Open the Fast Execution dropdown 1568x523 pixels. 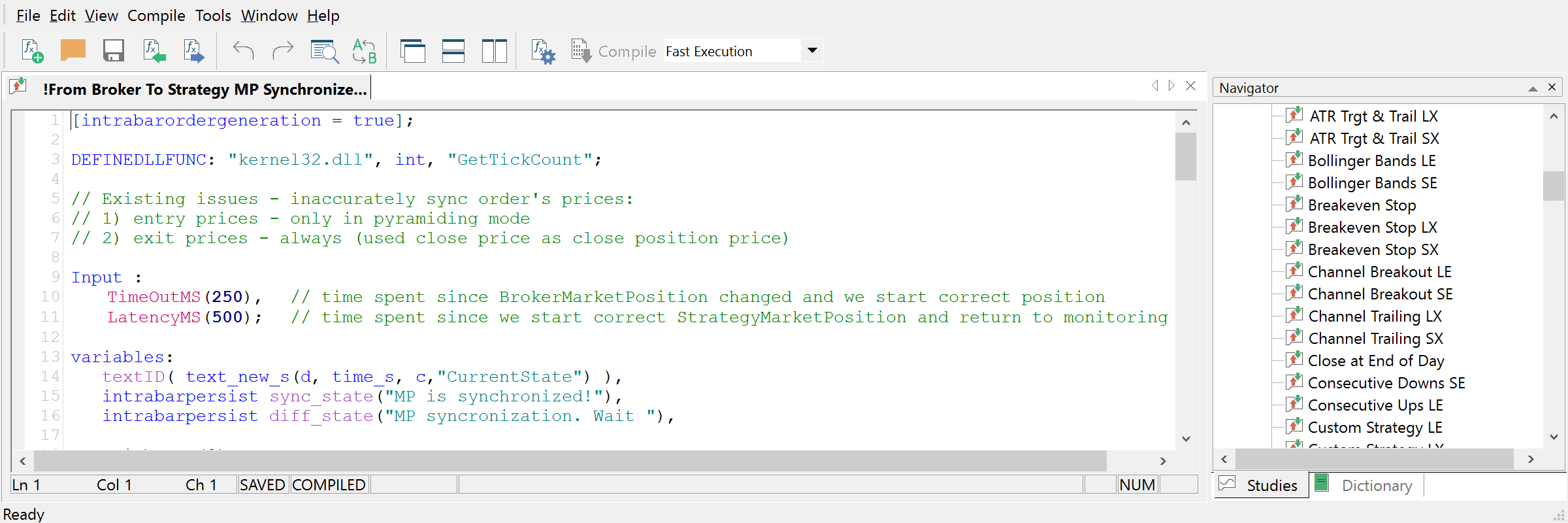pyautogui.click(x=812, y=50)
